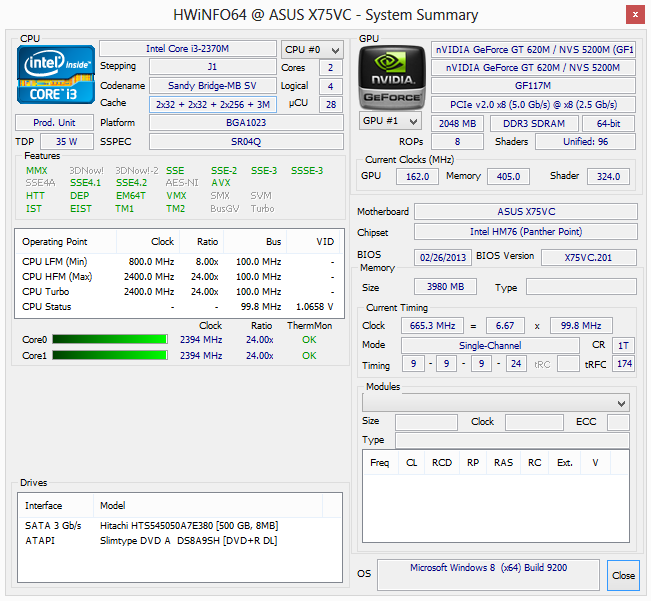Viewport: 651px width, 601px height.
Task: Select the Slimtype DVD A DS8A9SH row
Action: [x=180, y=540]
